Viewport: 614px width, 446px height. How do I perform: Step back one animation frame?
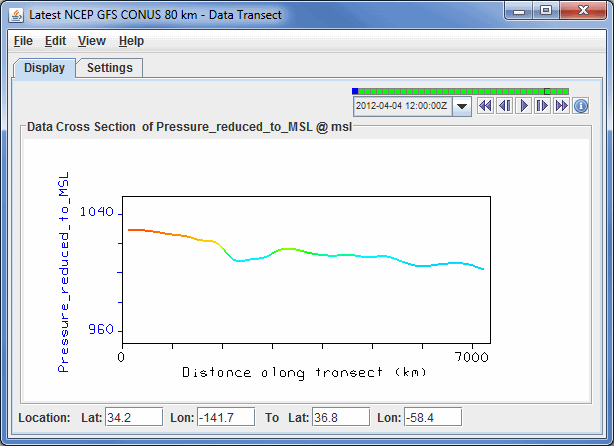point(504,105)
